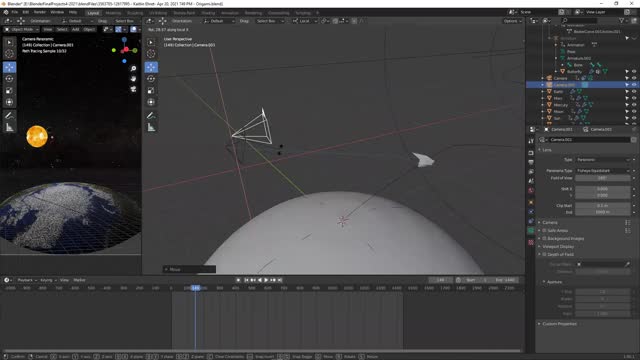Open the Options button in viewport header

point(512,21)
